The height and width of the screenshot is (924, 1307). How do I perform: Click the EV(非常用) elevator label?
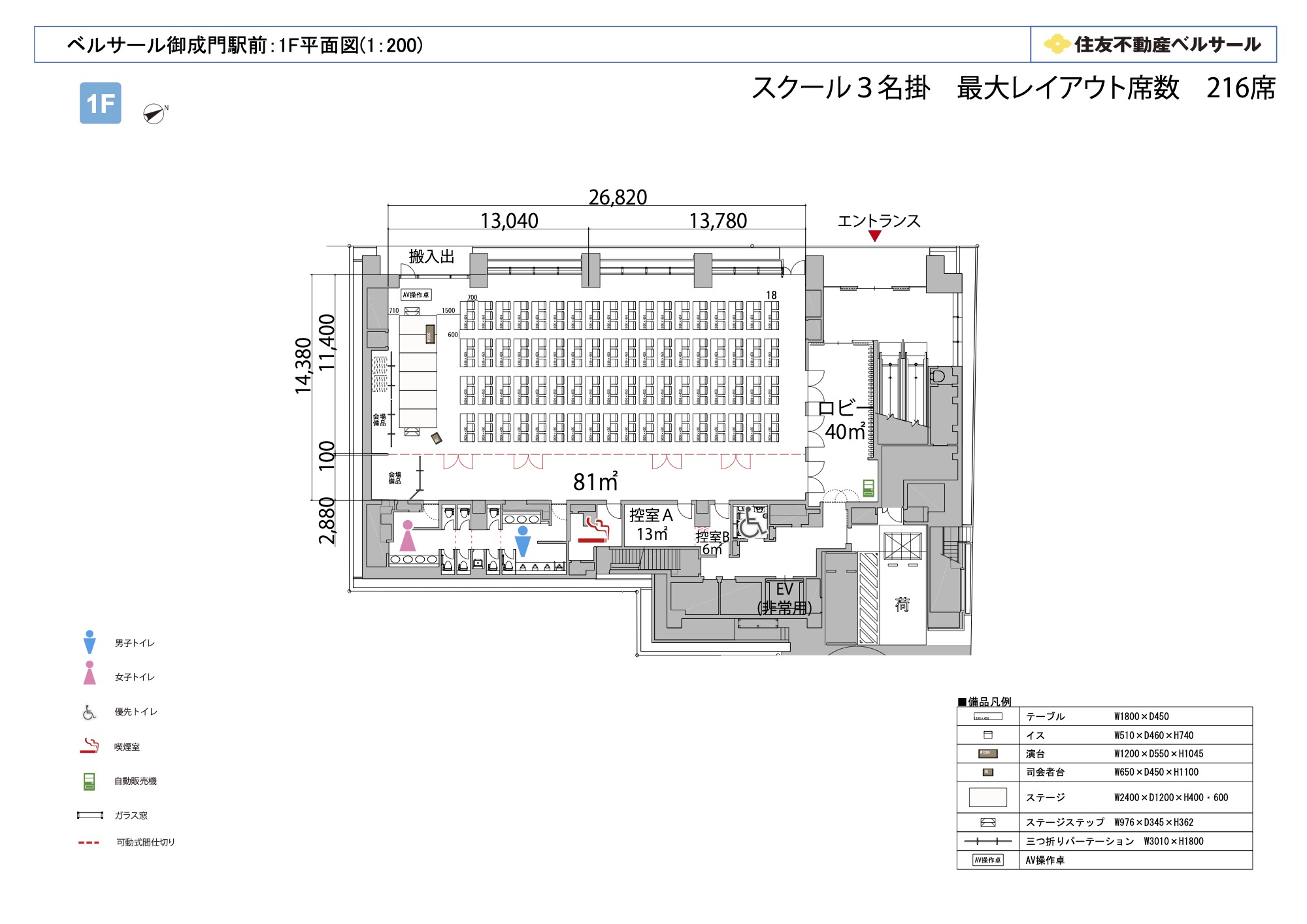click(x=784, y=598)
